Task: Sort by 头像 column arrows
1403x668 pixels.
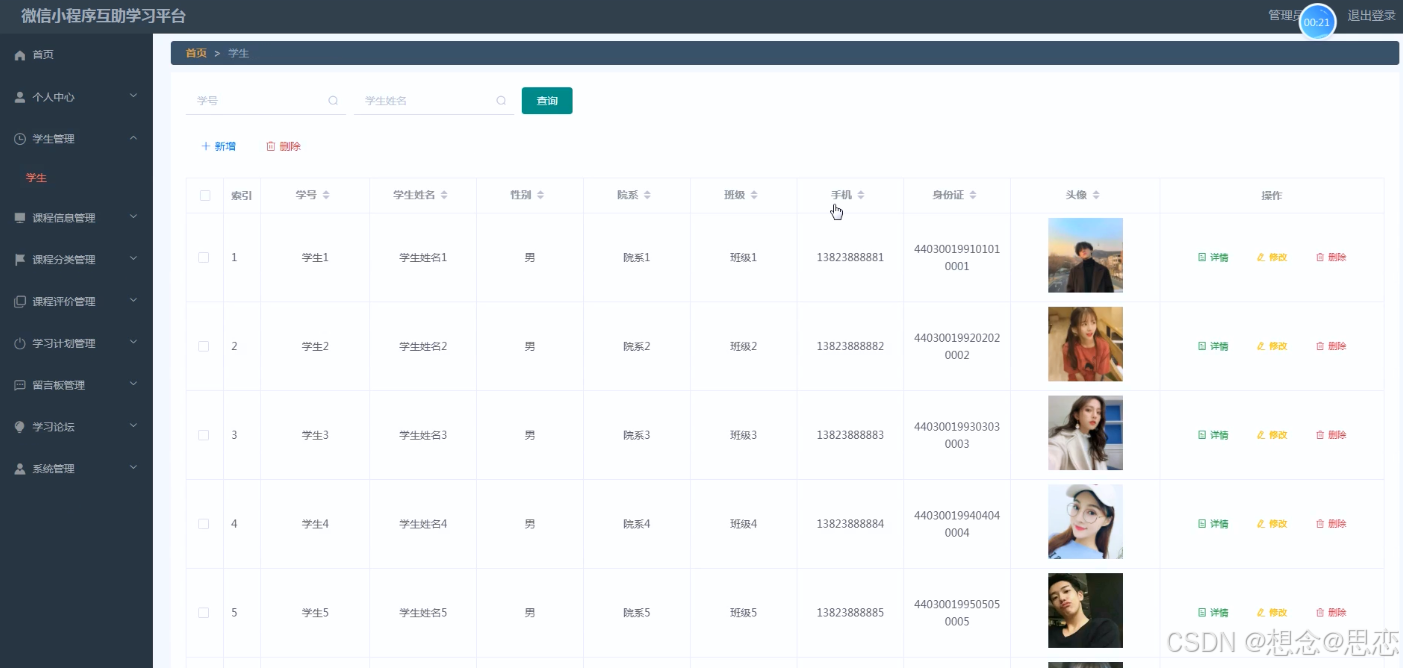Action: click(1096, 195)
